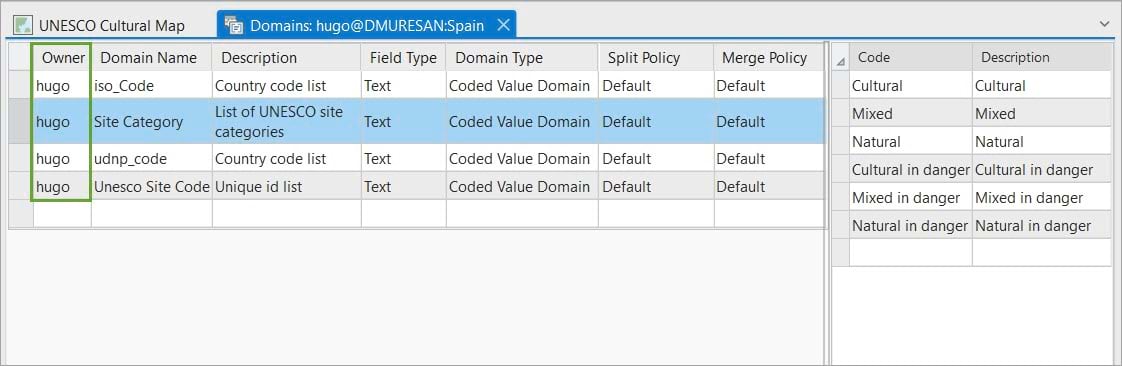Open Field Type cell for udnp_code row
Viewport: 1122px width, 366px height.
coord(404,158)
